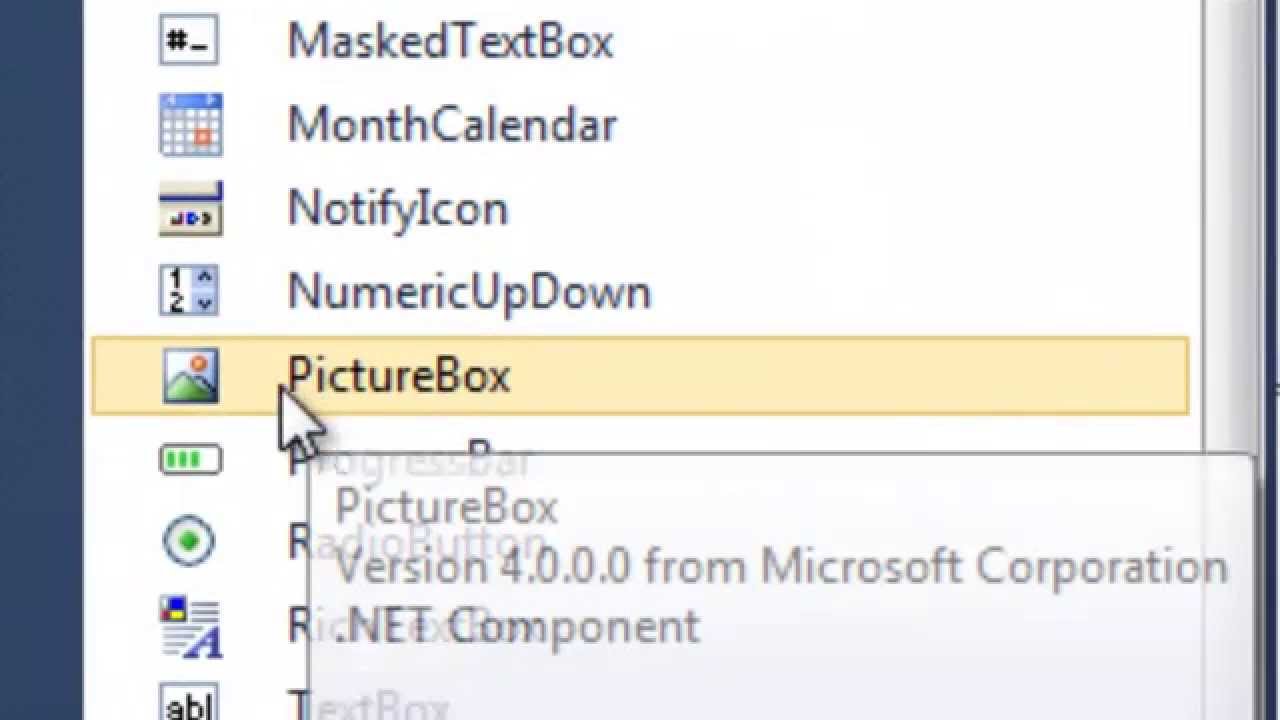Select the MonthCalendar calendar icon

tap(190, 125)
